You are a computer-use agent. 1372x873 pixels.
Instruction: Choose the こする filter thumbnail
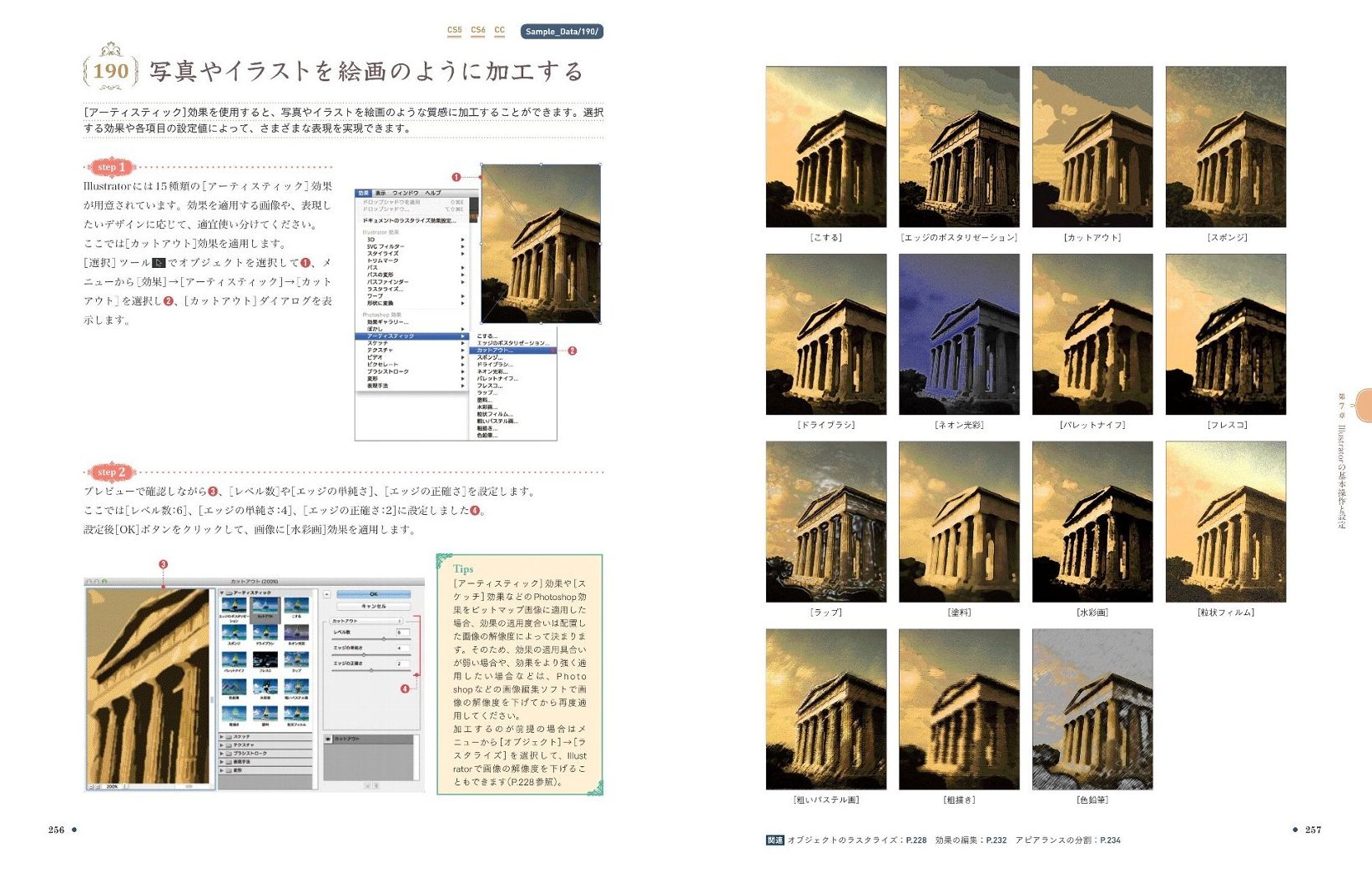pos(296,605)
